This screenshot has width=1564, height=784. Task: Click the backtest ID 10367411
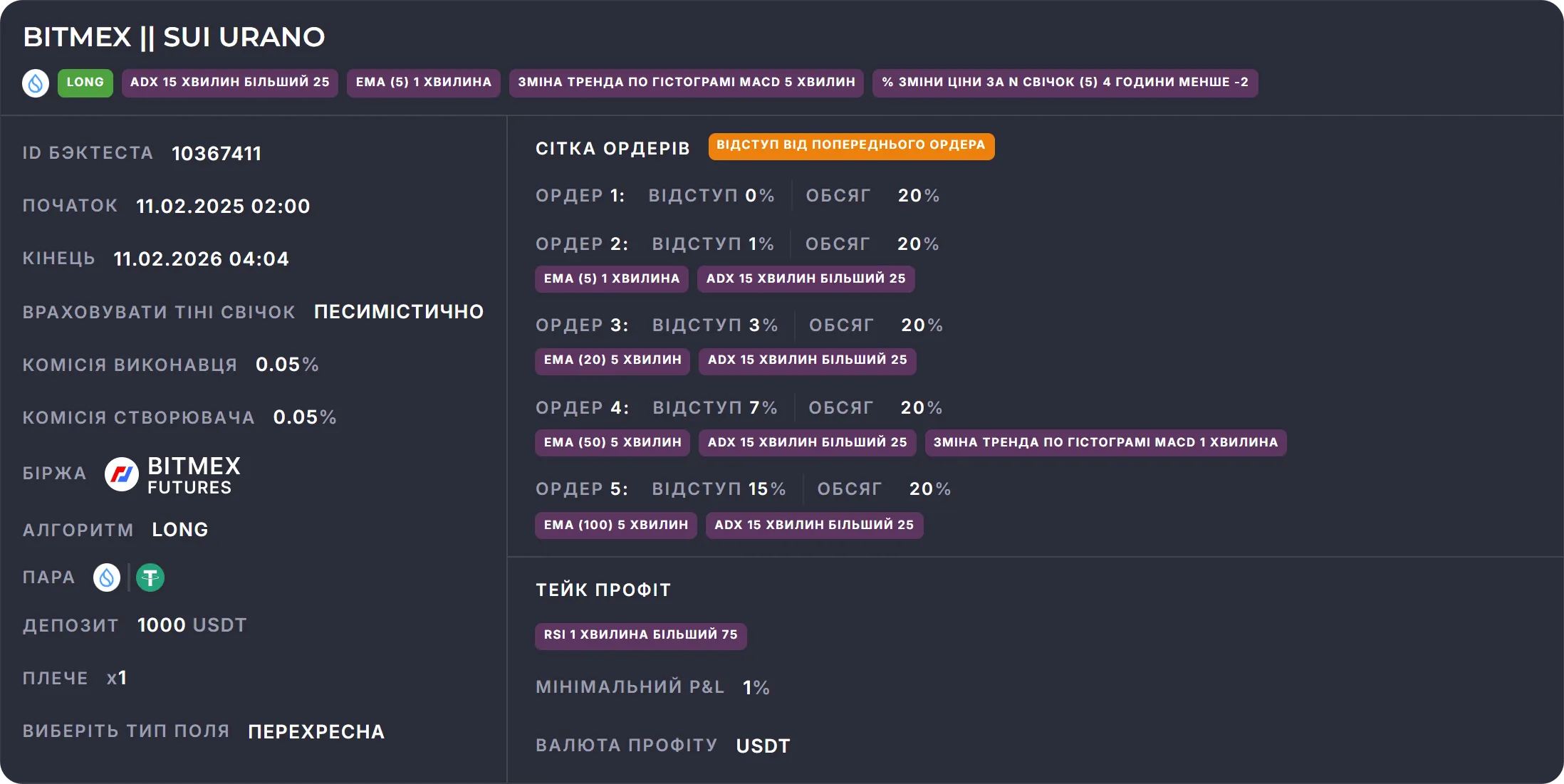pyautogui.click(x=217, y=153)
